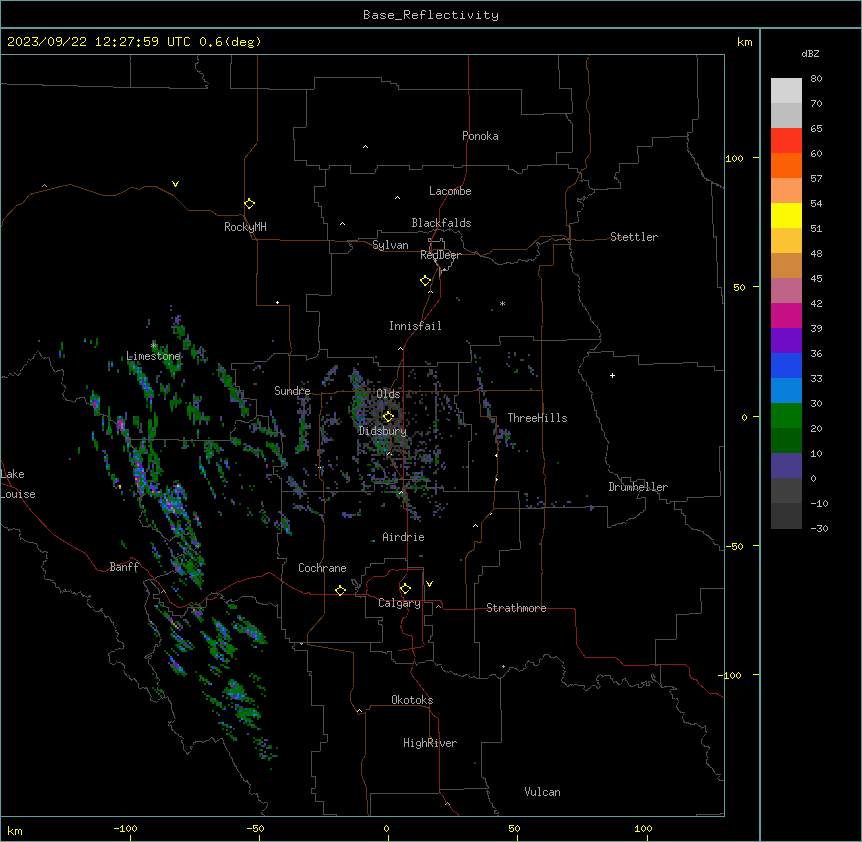
Task: Click the dBZ legend heading
Action: pos(810,54)
